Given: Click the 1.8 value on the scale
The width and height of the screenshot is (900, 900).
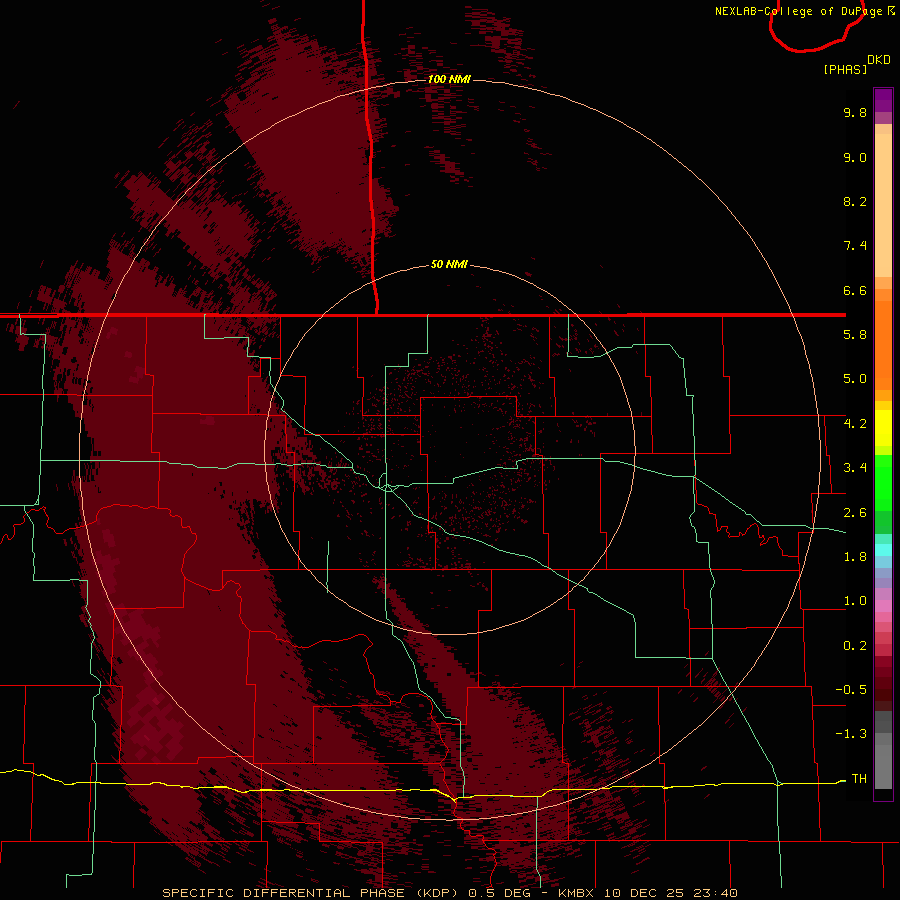Looking at the screenshot, I should tap(855, 557).
